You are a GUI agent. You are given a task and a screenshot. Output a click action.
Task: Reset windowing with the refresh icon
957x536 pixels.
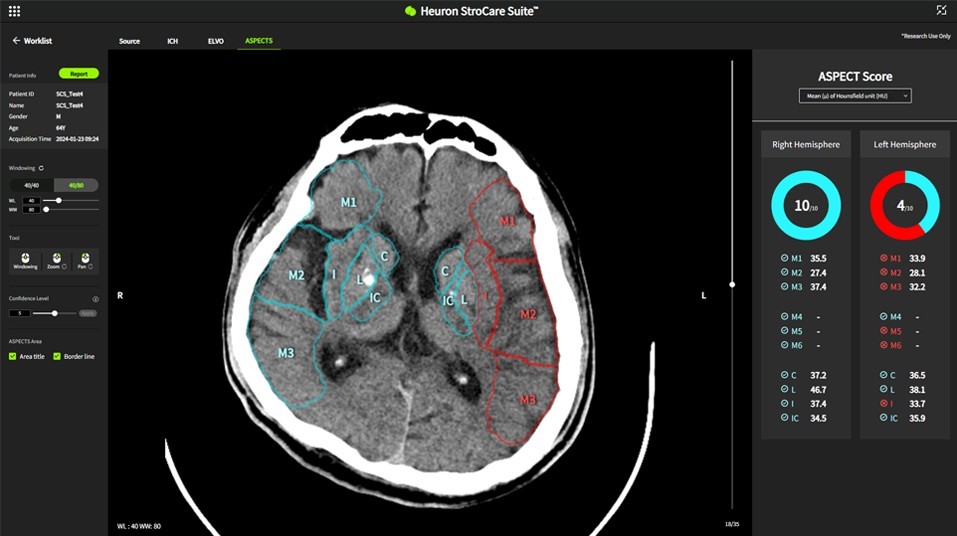click(41, 169)
